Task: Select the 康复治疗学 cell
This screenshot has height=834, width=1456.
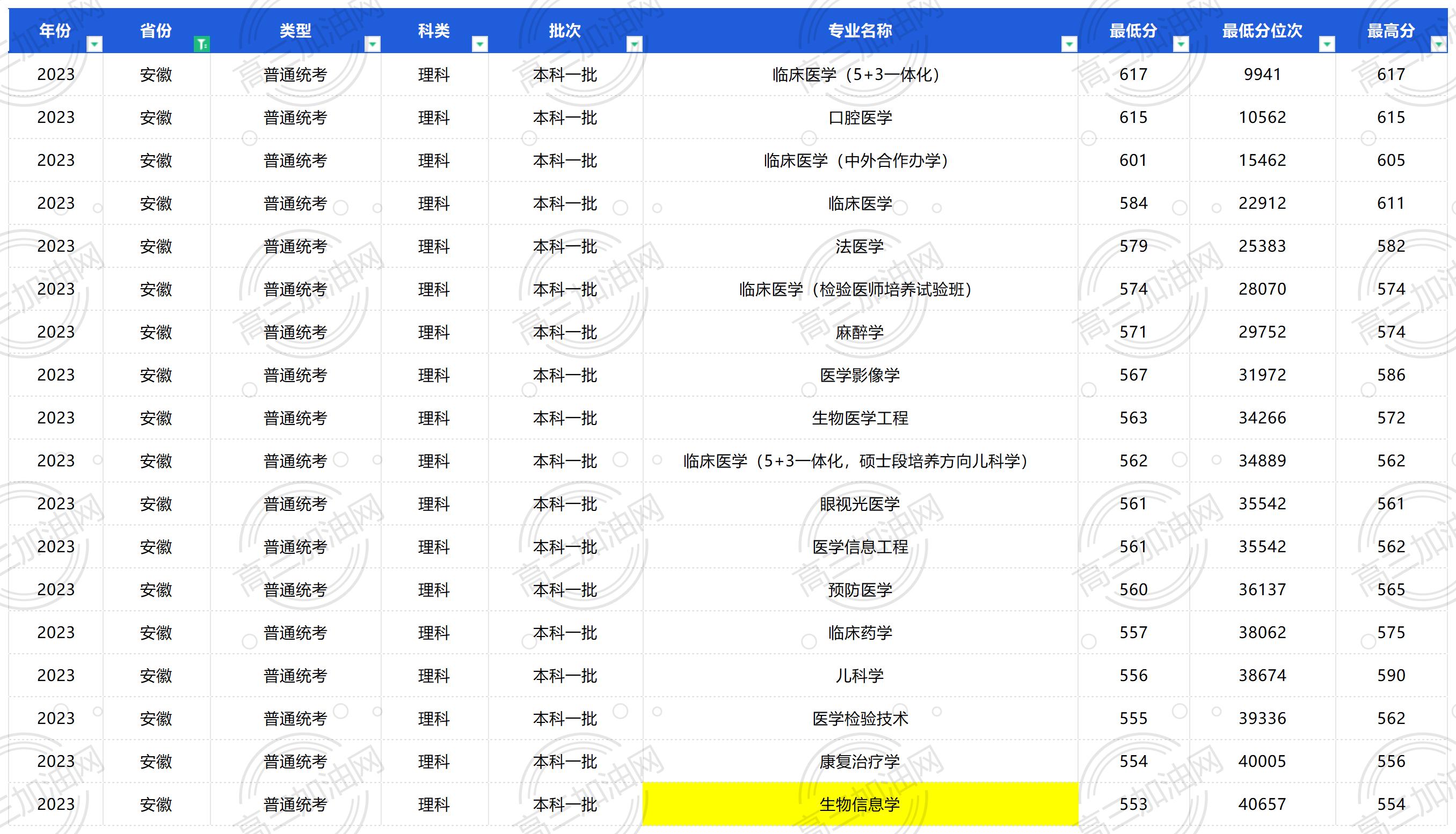Action: (x=860, y=762)
